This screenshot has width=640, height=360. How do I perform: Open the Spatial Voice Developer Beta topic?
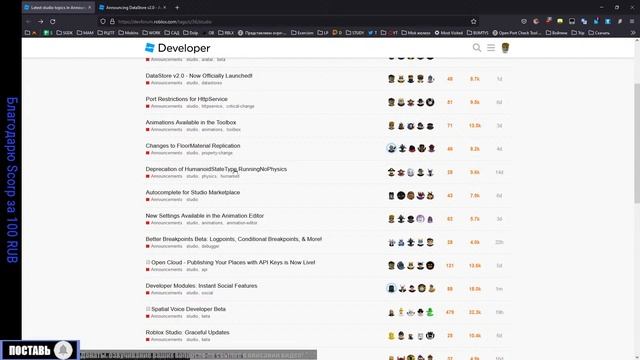coord(188,309)
